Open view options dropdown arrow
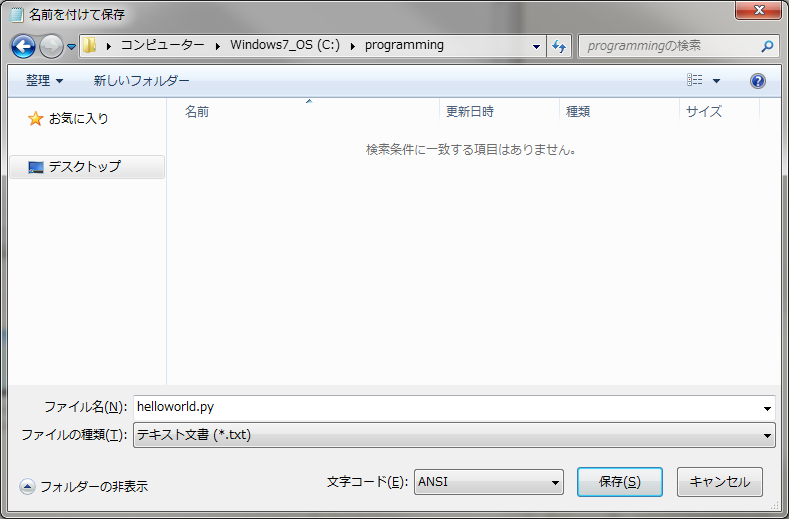The width and height of the screenshot is (789, 519). pyautogui.click(x=716, y=81)
